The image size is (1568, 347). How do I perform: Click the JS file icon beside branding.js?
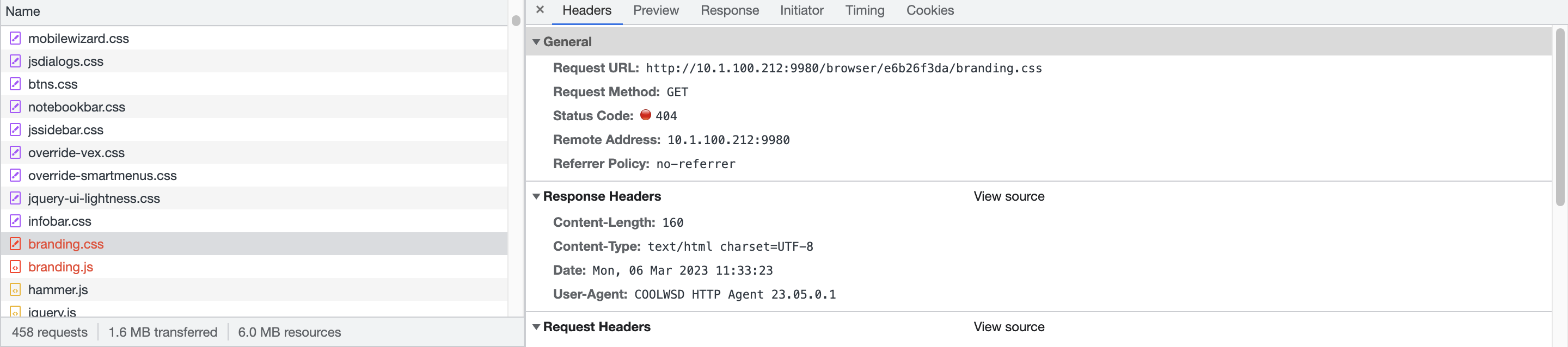click(15, 267)
